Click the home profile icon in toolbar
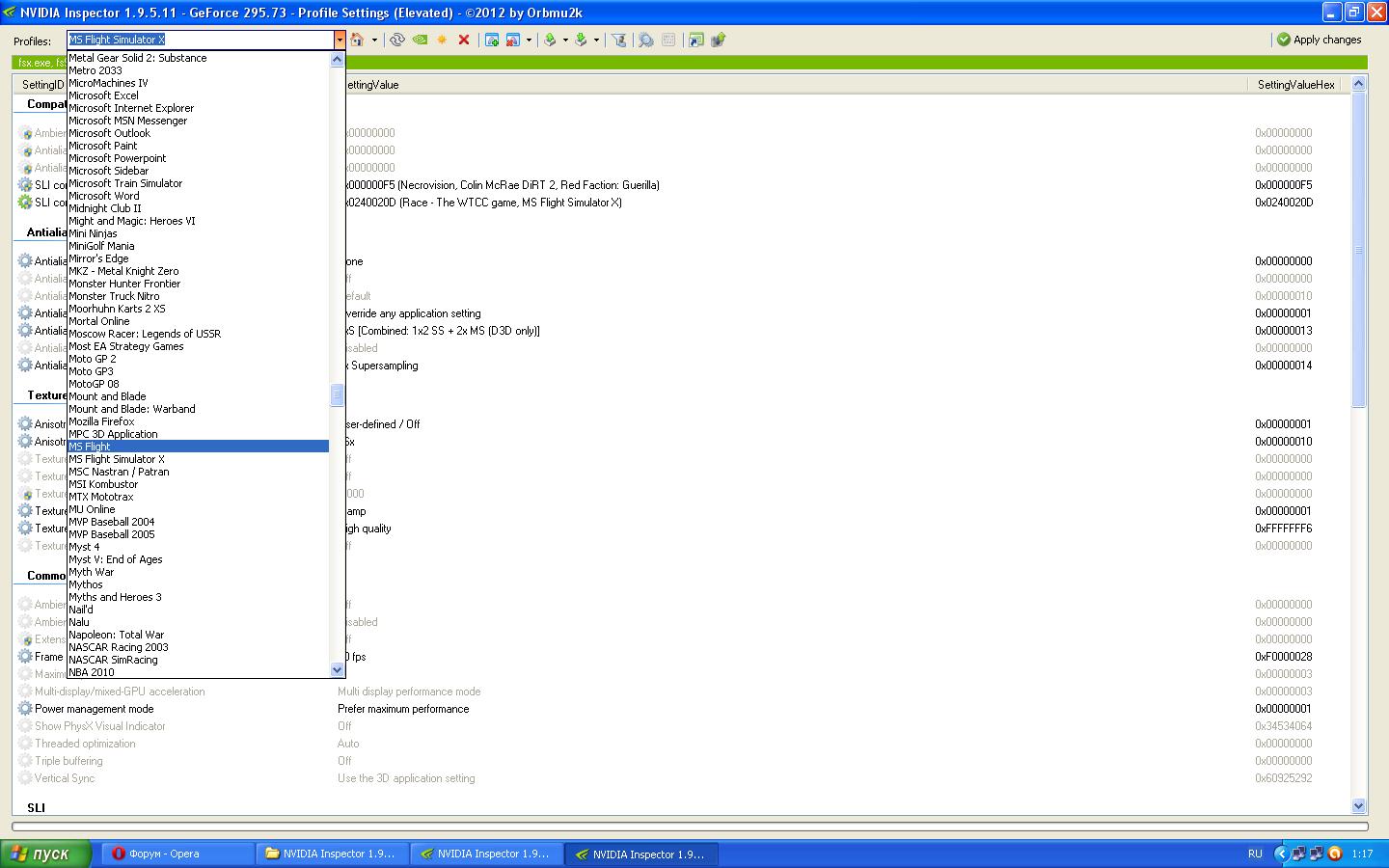 [357, 40]
